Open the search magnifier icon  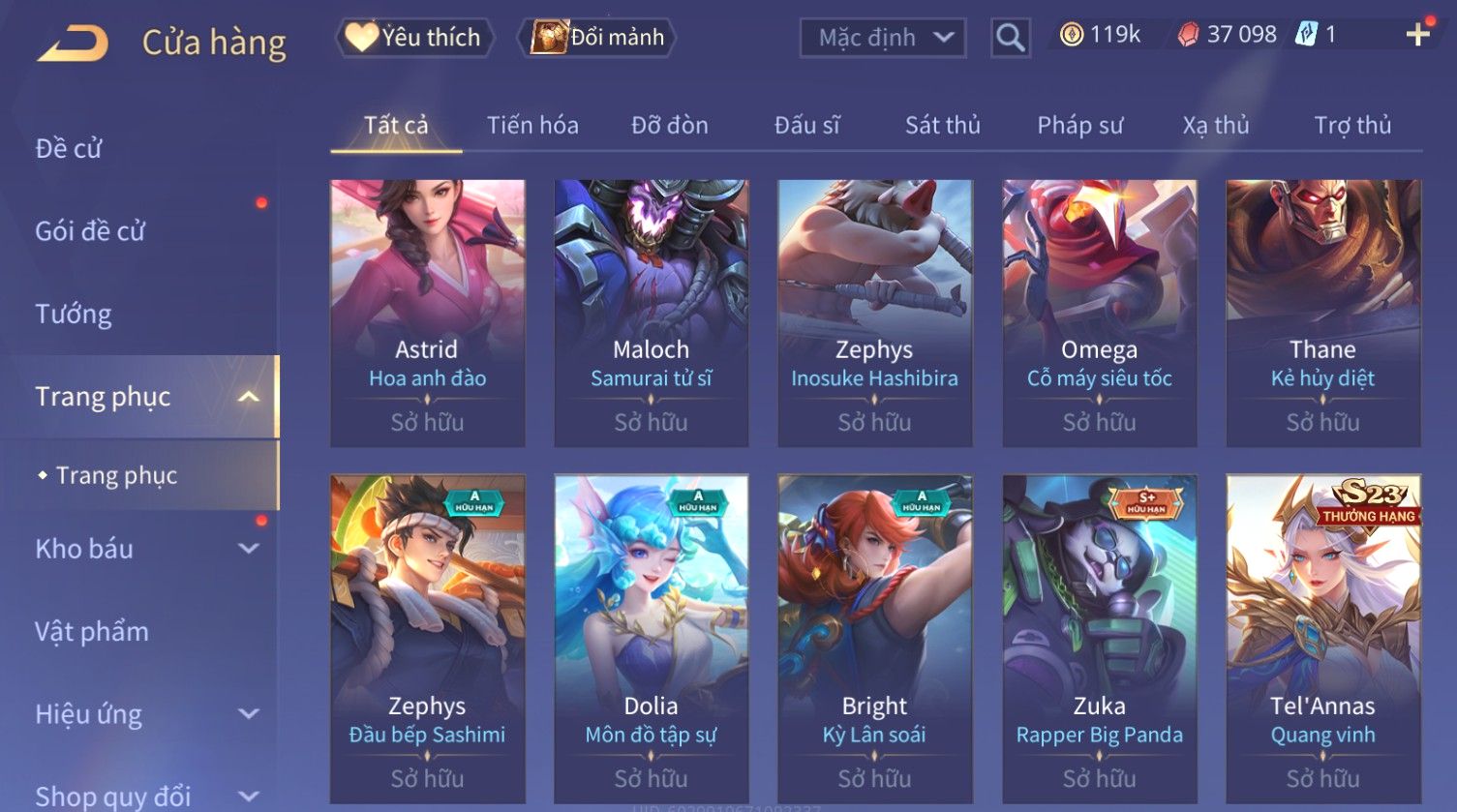point(1010,38)
